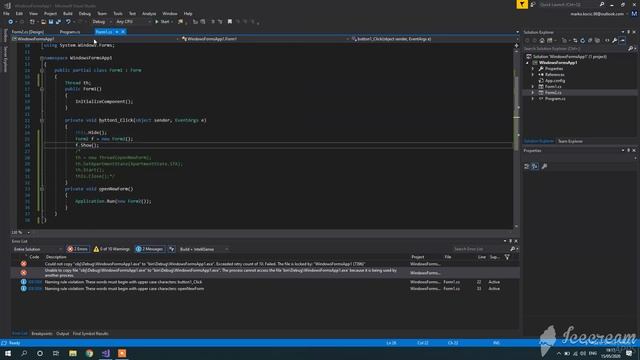Image resolution: width=640 pixels, height=360 pixels.
Task: Click the column filter funnel in Error List
Action: pyautogui.click(x=507, y=257)
